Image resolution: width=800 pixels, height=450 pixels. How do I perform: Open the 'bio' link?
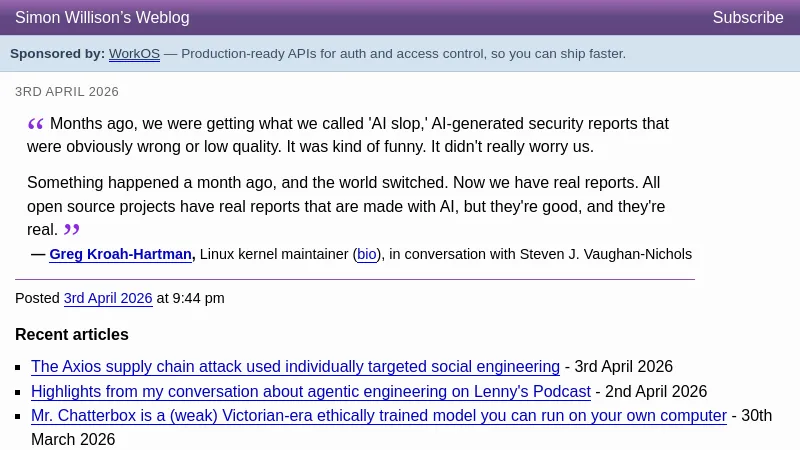coord(367,255)
